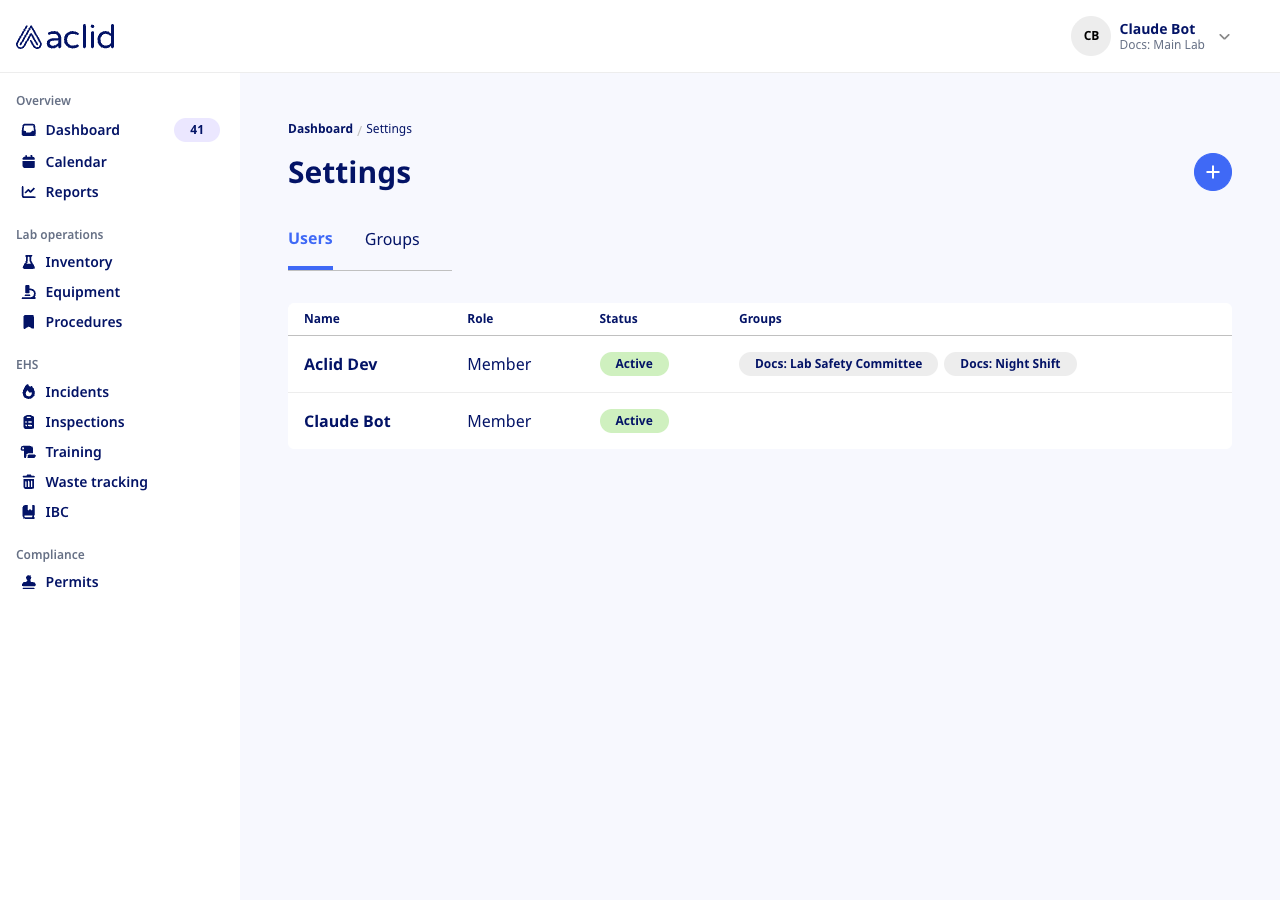The height and width of the screenshot is (900, 1280).
Task: Click the Name column header
Action: [322, 319]
